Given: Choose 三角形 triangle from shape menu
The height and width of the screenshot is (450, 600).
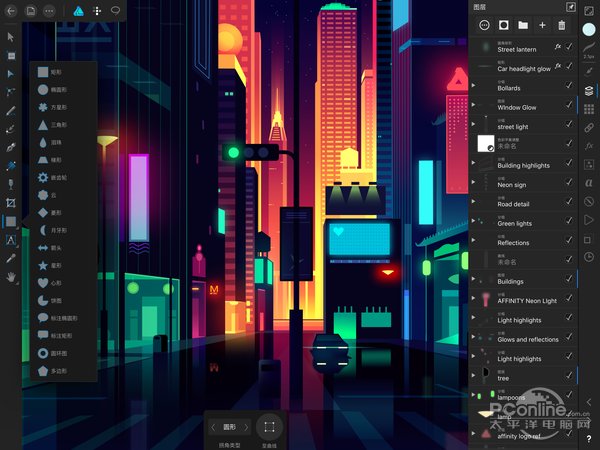Looking at the screenshot, I should point(64,125).
